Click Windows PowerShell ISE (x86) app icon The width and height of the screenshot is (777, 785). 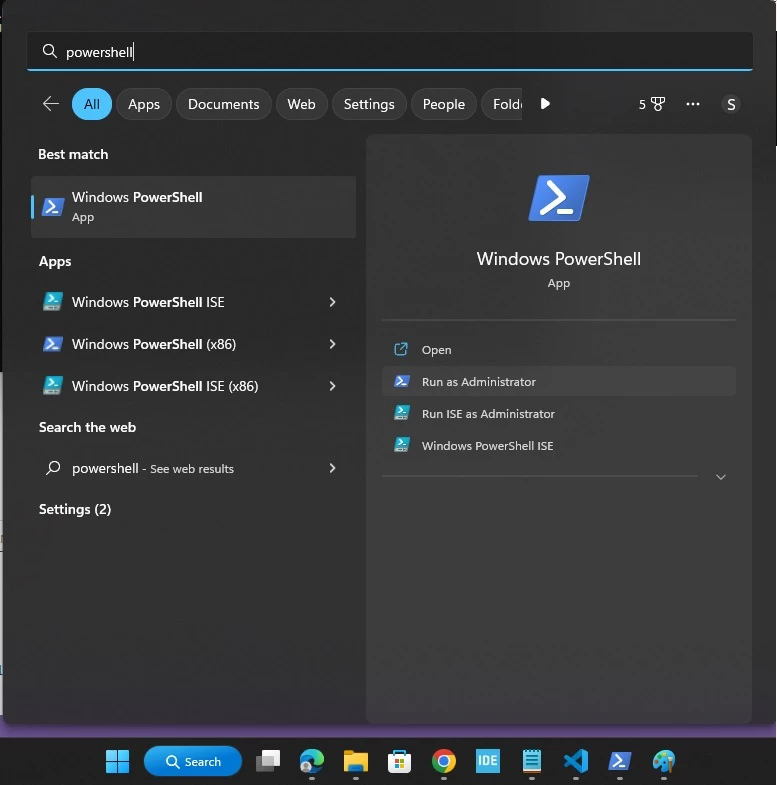[53, 386]
